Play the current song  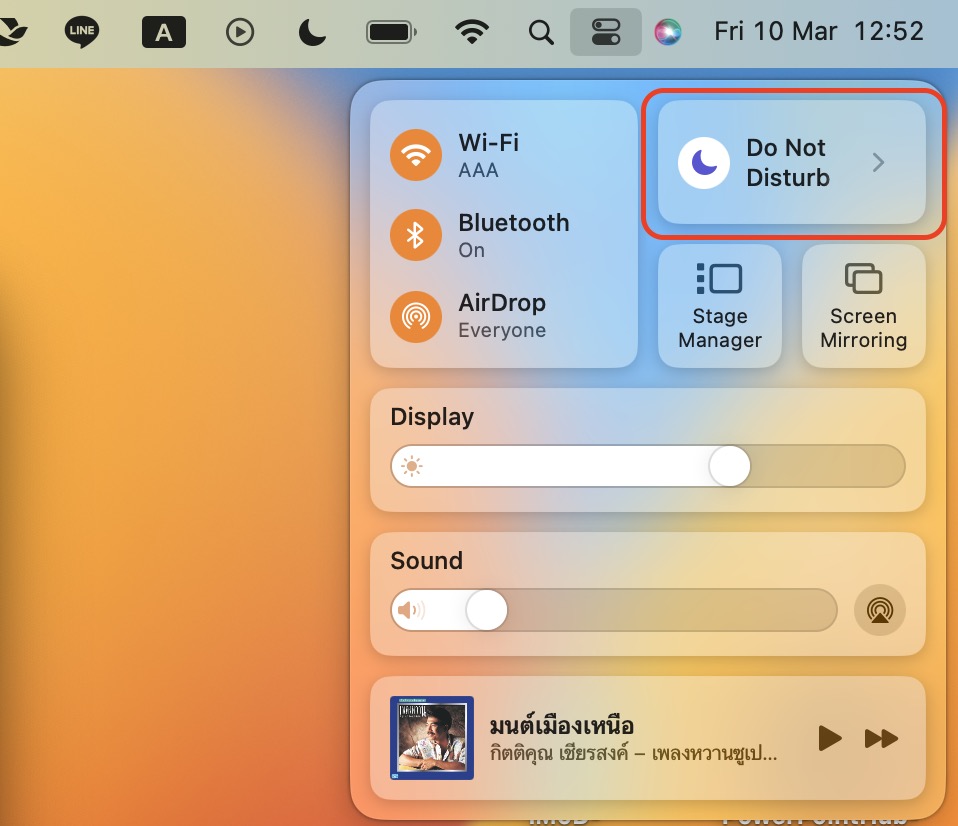(x=829, y=739)
